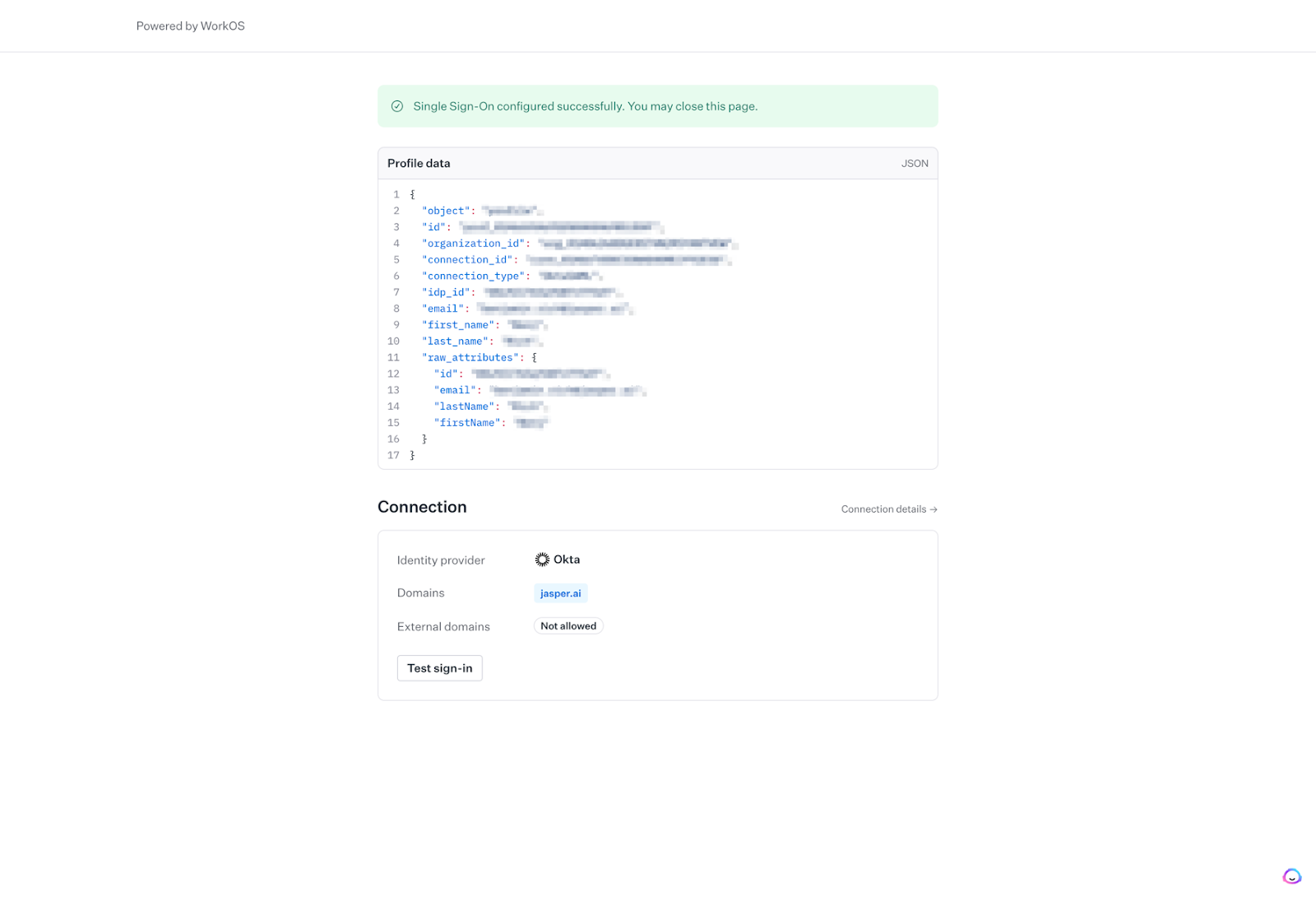
Task: Click the "first_name" key in the JSON
Action: coord(459,325)
